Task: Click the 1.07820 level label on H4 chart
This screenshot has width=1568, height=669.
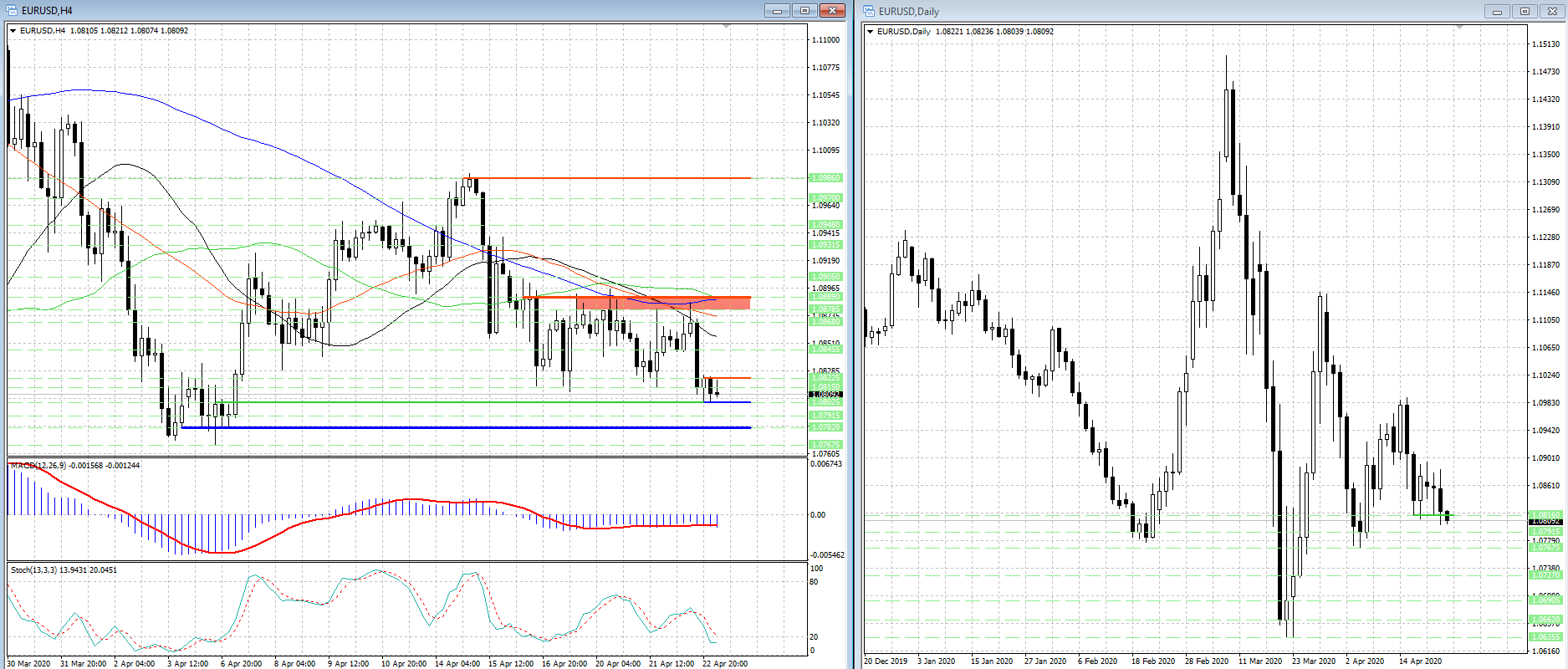Action: (826, 426)
